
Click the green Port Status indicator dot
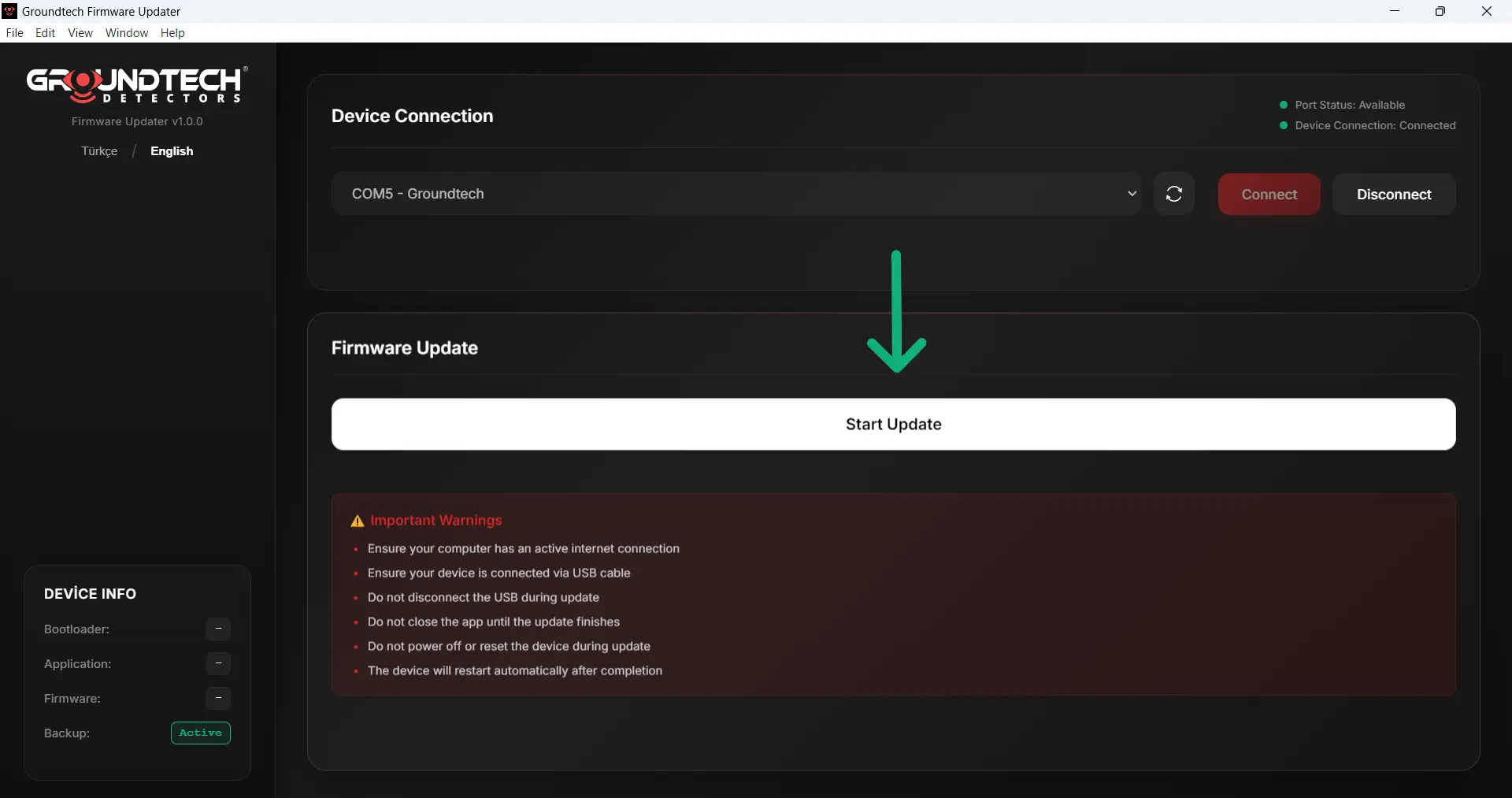tap(1284, 105)
